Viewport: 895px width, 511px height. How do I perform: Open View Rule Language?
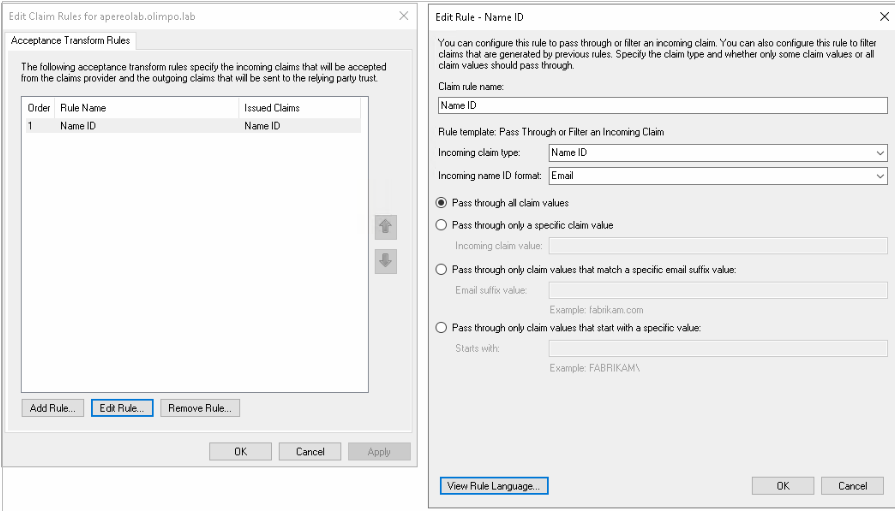pos(494,486)
